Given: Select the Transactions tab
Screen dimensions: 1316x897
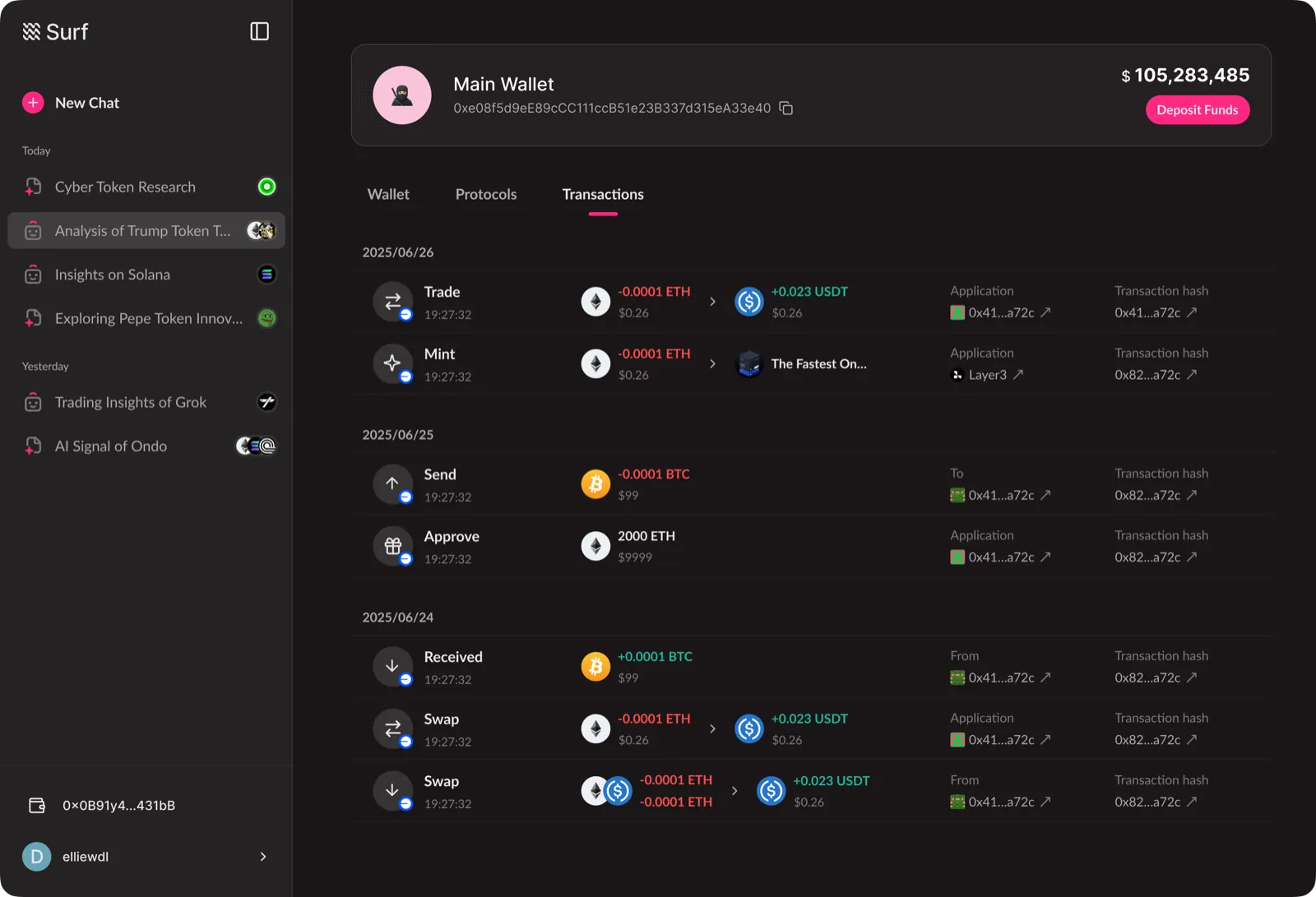Looking at the screenshot, I should [603, 195].
